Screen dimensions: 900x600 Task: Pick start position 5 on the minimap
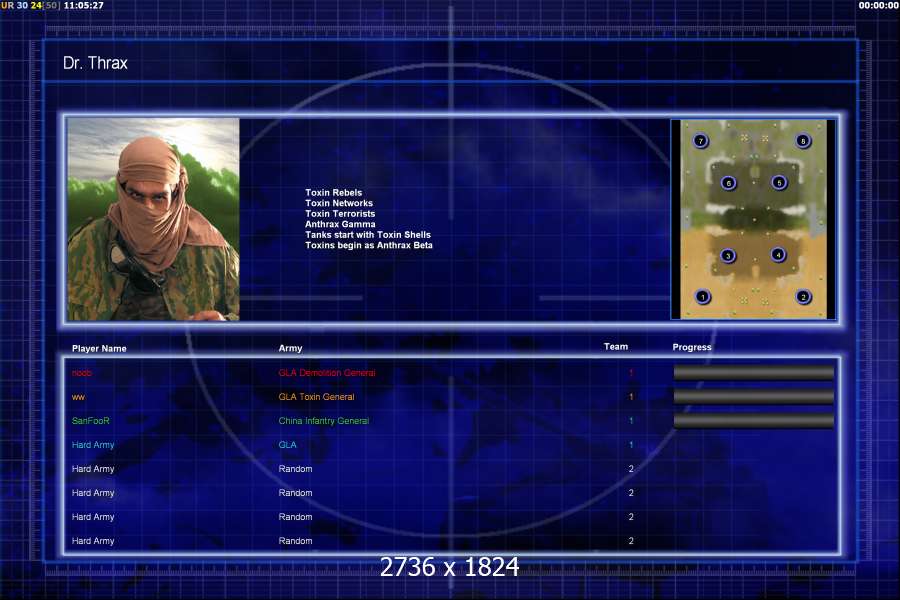click(x=779, y=183)
